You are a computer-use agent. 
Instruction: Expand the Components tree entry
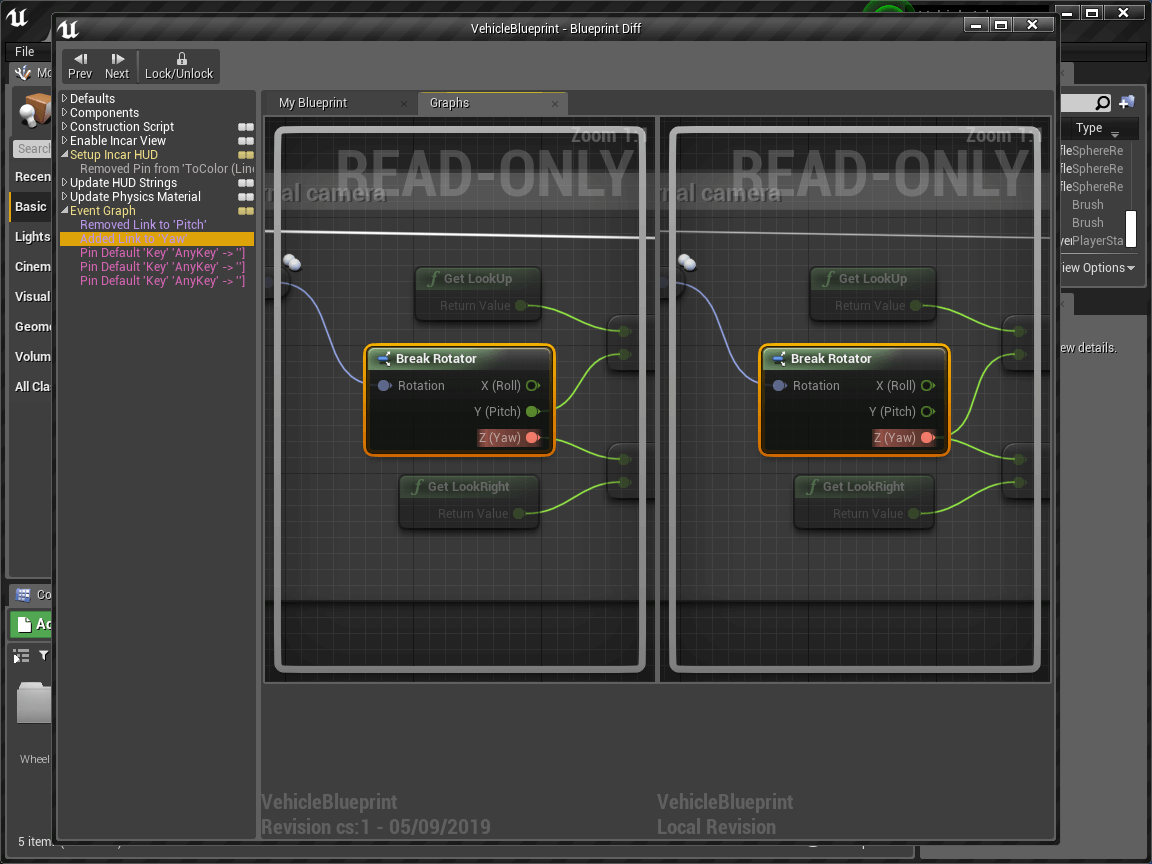(65, 113)
